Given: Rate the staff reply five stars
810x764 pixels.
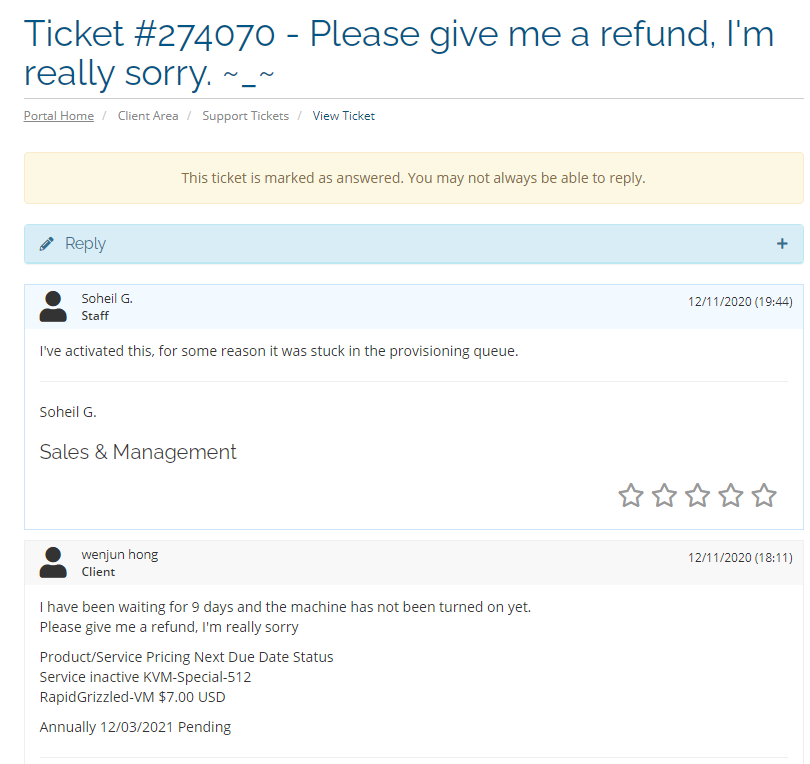Looking at the screenshot, I should (764, 495).
